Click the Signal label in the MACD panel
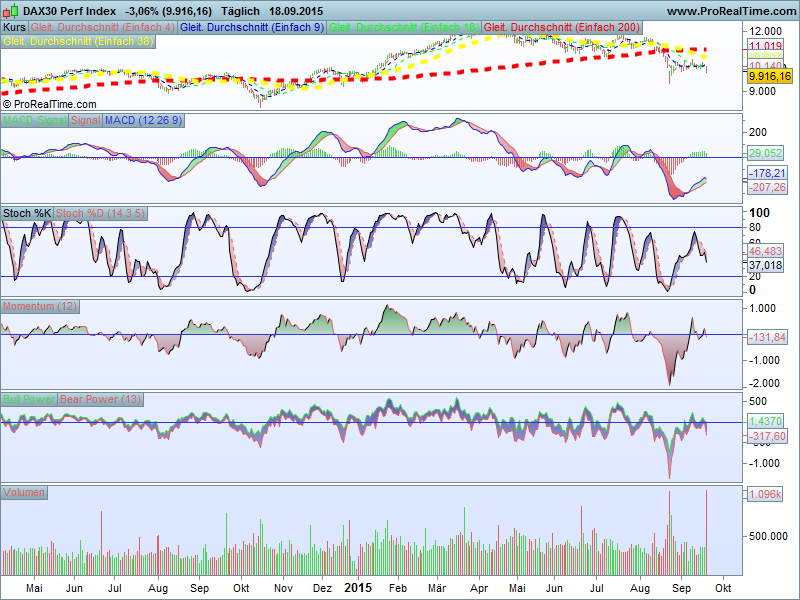This screenshot has height=600, width=800. tap(85, 120)
